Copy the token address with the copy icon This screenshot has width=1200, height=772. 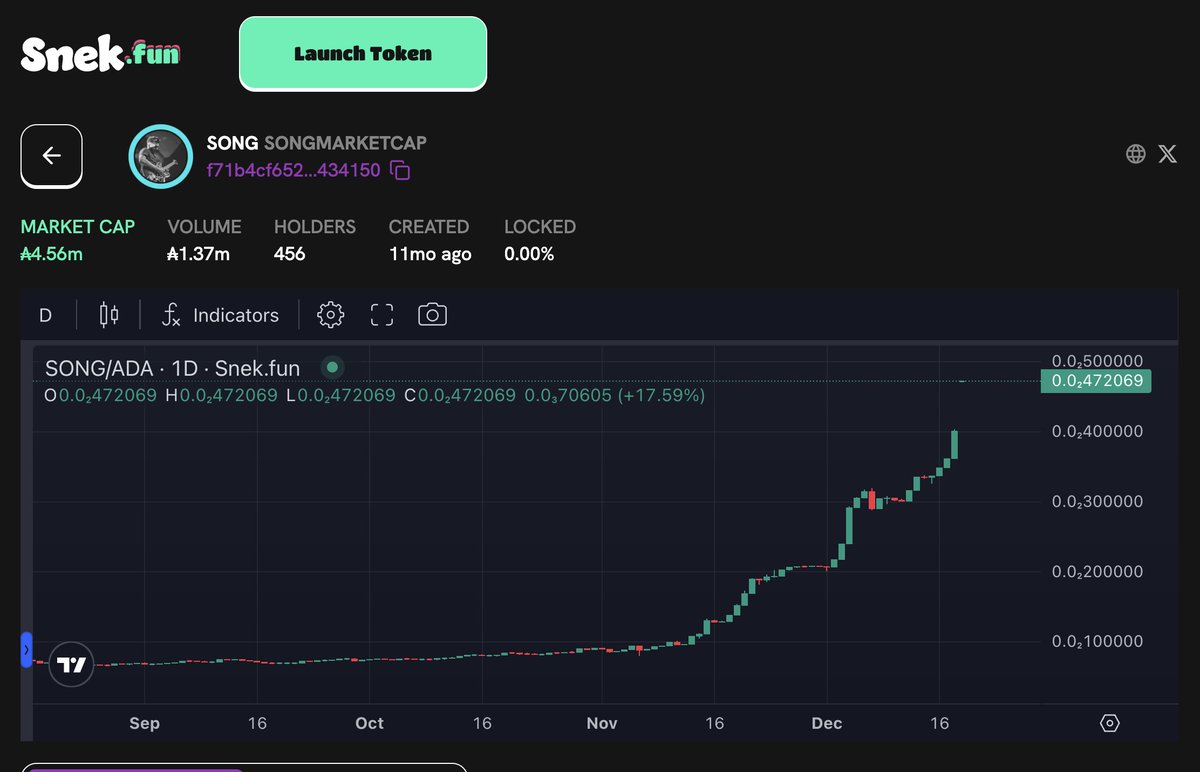(400, 170)
